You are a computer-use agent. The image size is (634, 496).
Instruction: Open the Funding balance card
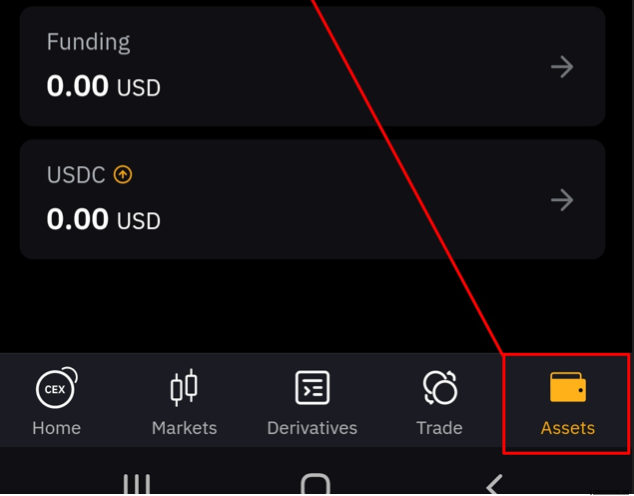click(312, 66)
